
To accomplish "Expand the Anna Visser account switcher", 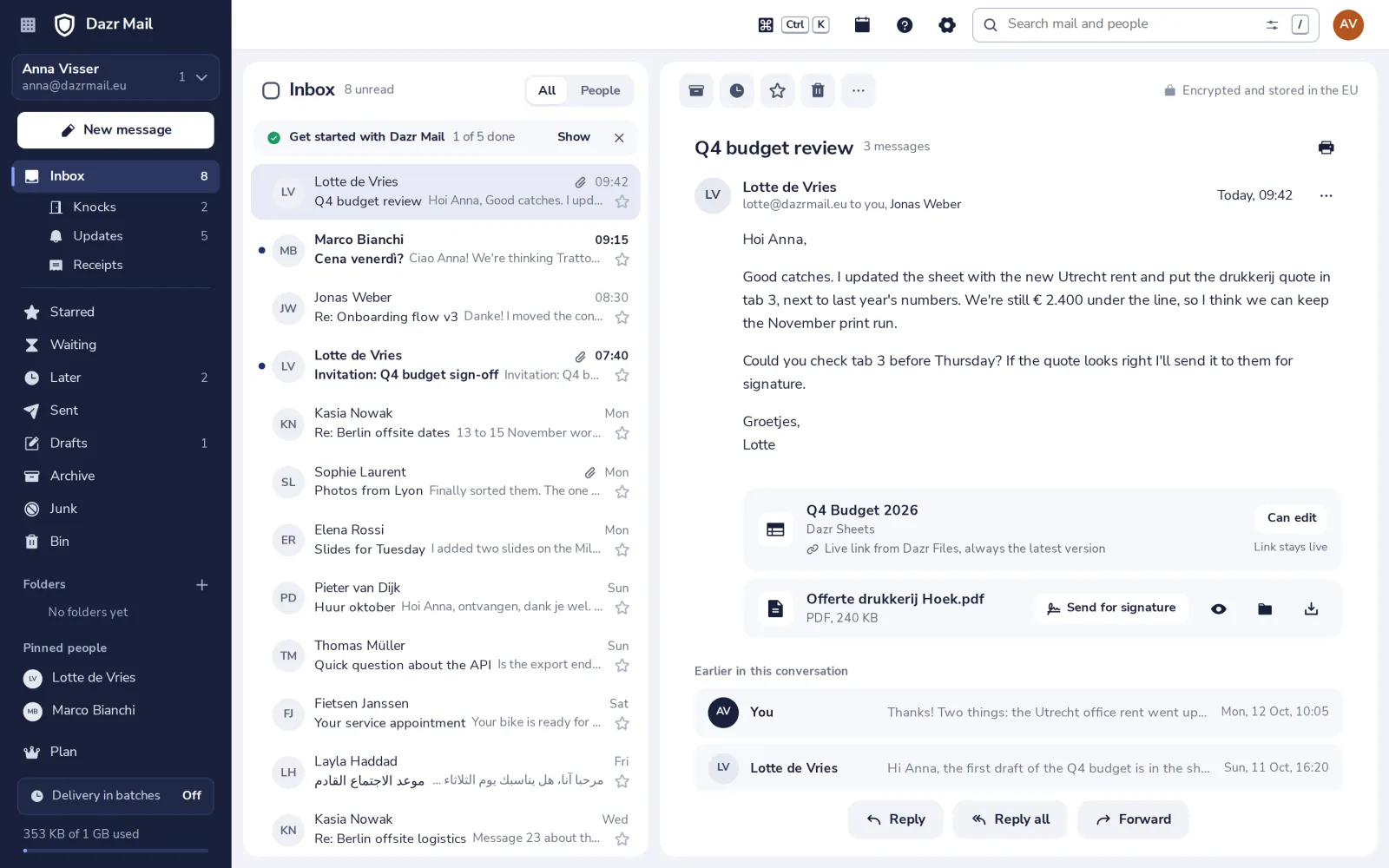I will click(x=115, y=77).
